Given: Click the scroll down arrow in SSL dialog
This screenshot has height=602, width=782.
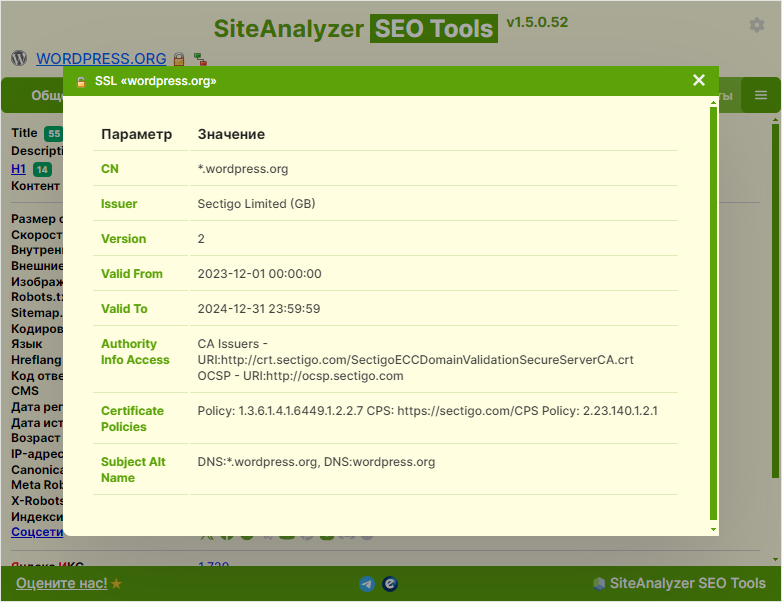Looking at the screenshot, I should pyautogui.click(x=713, y=528).
